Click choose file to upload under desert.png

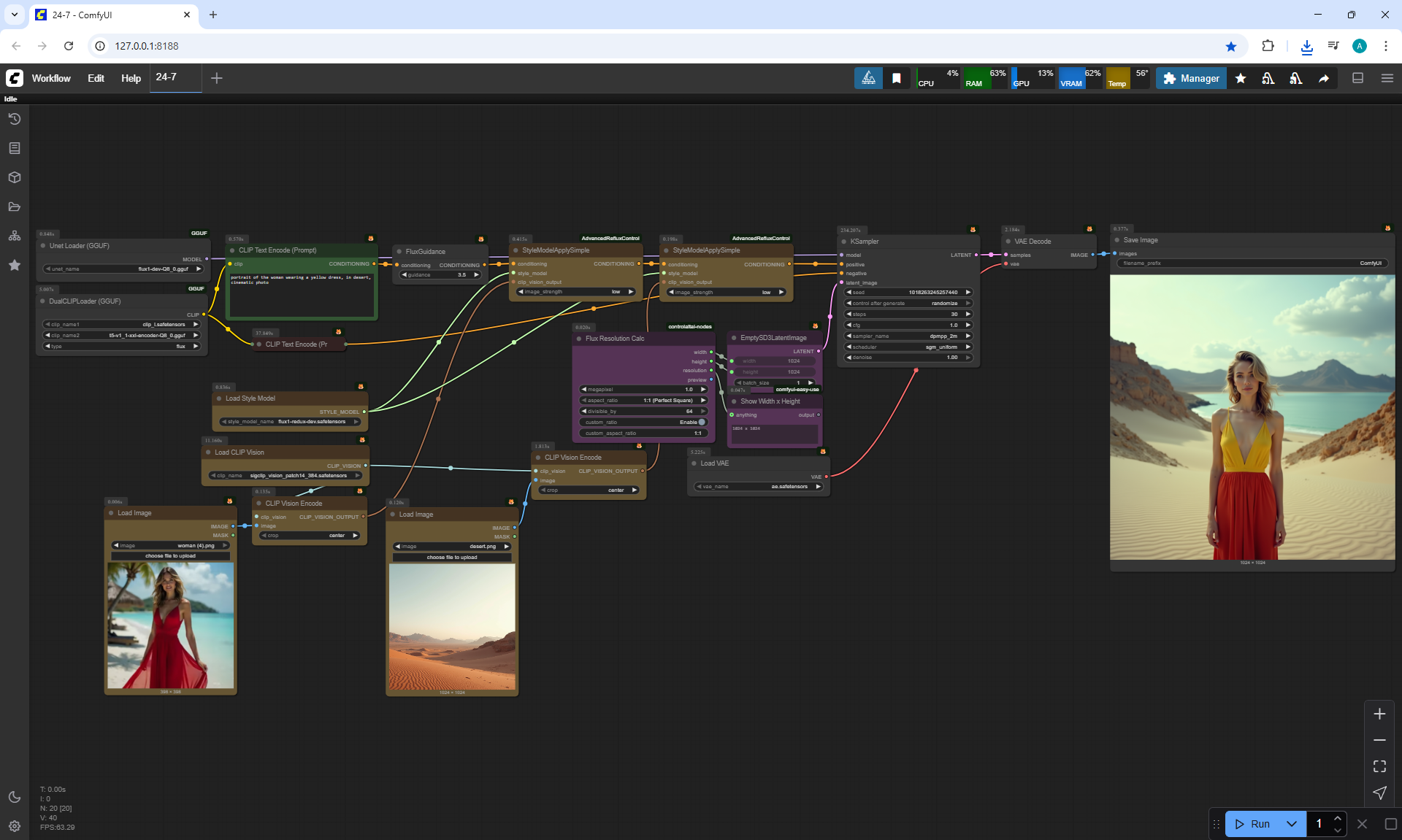(452, 557)
